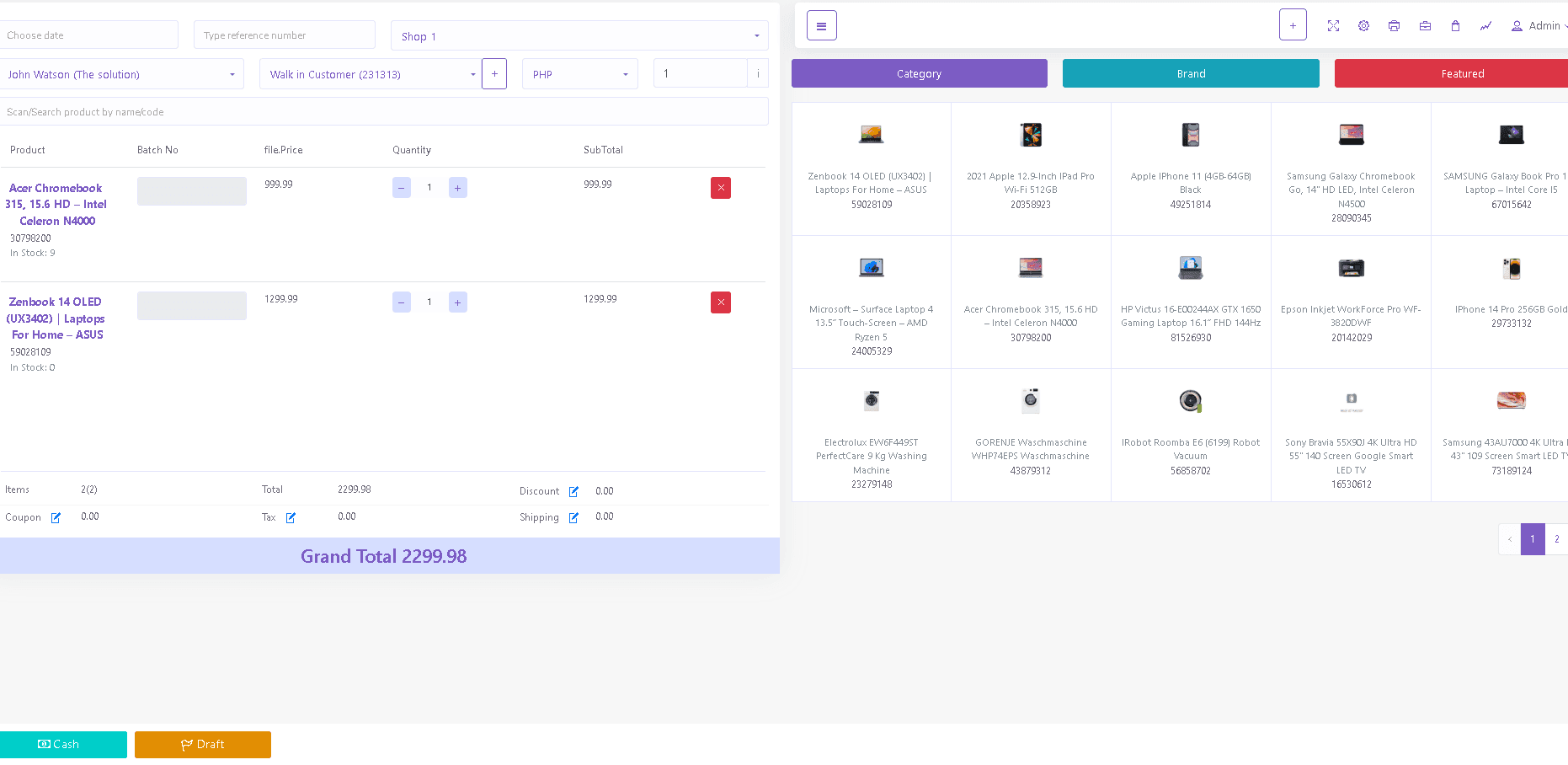Pay with the Cash button
Viewport: 1568px width, 765px height.
pos(63,745)
